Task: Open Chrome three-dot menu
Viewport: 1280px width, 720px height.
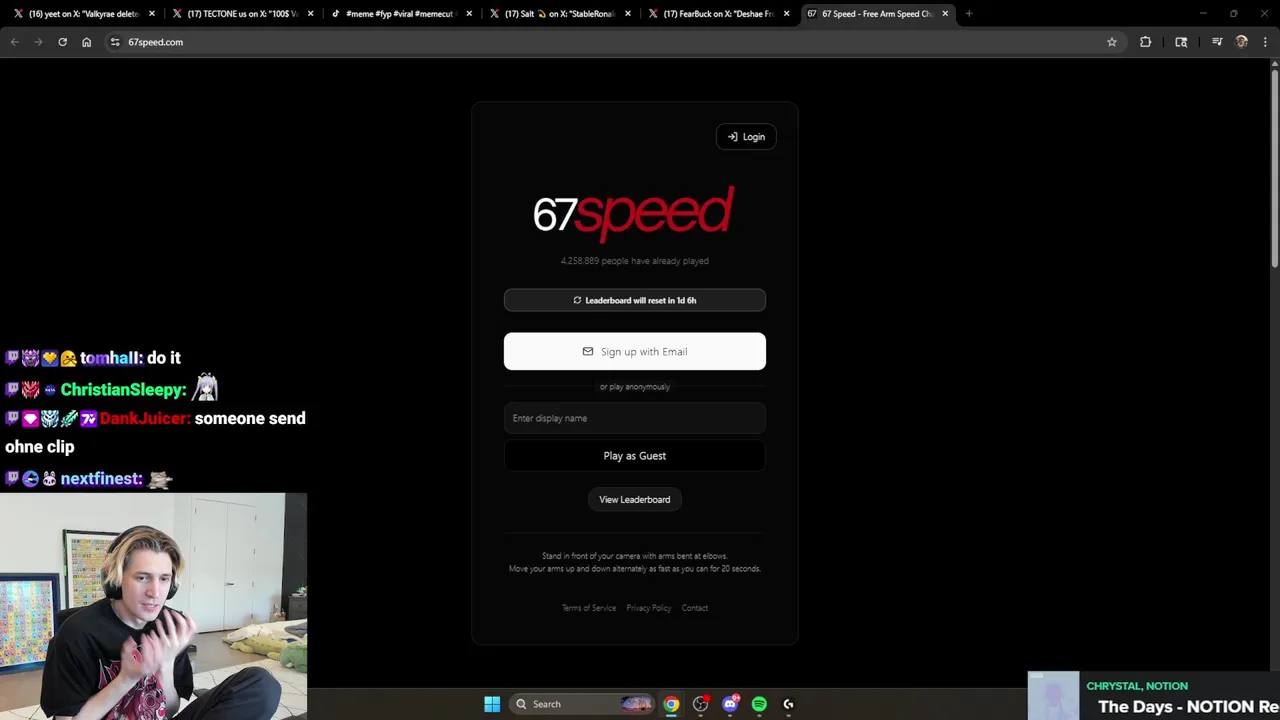Action: pyautogui.click(x=1265, y=42)
